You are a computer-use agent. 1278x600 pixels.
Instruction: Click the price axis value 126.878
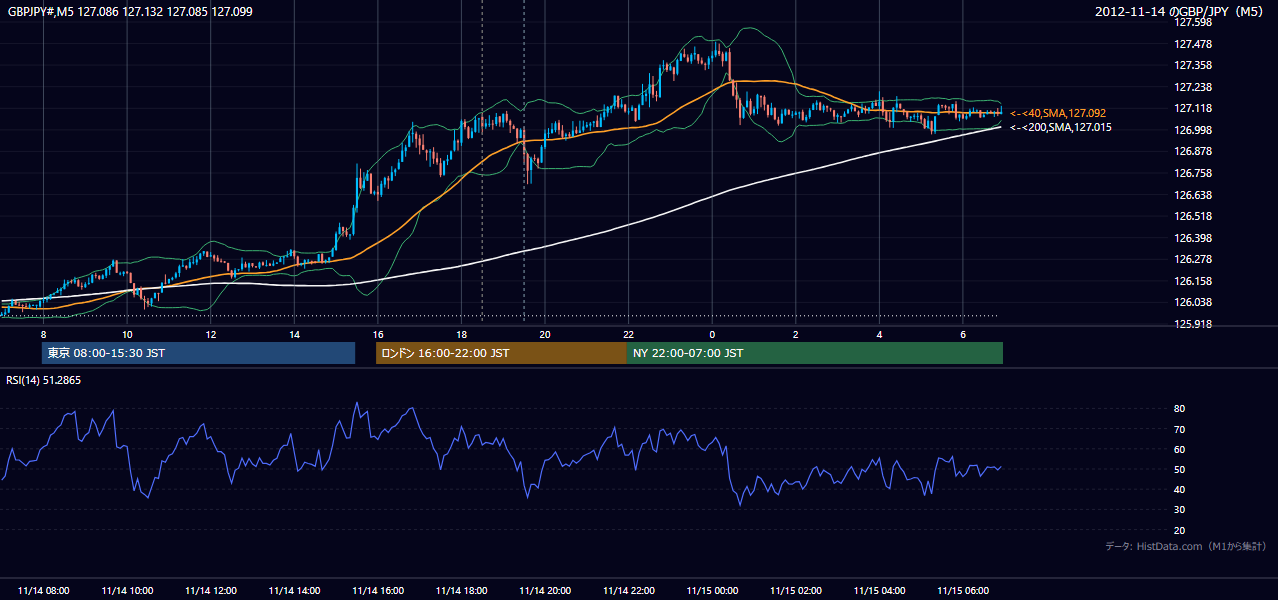click(x=1193, y=151)
